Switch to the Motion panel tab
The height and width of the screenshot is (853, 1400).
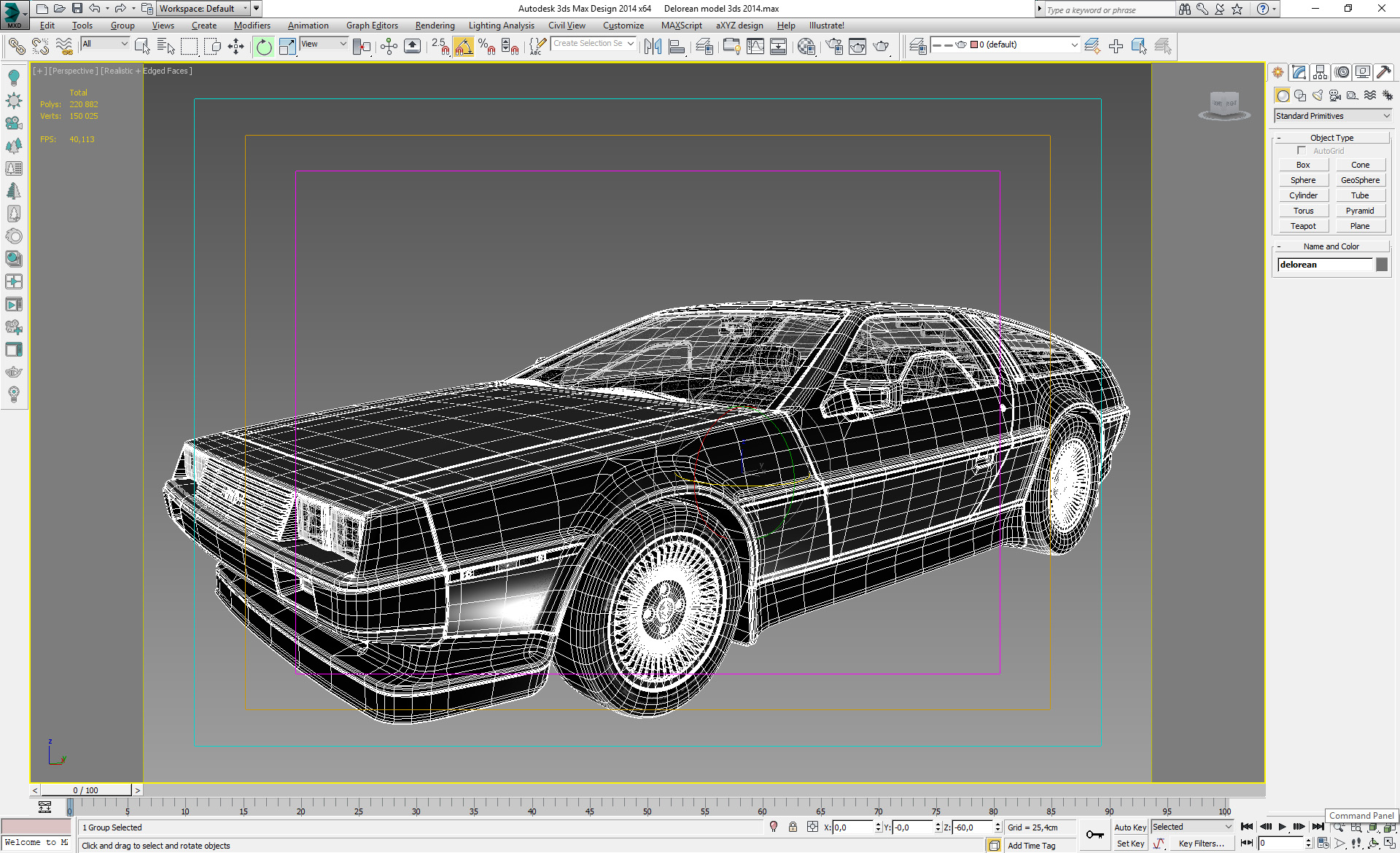pyautogui.click(x=1342, y=72)
